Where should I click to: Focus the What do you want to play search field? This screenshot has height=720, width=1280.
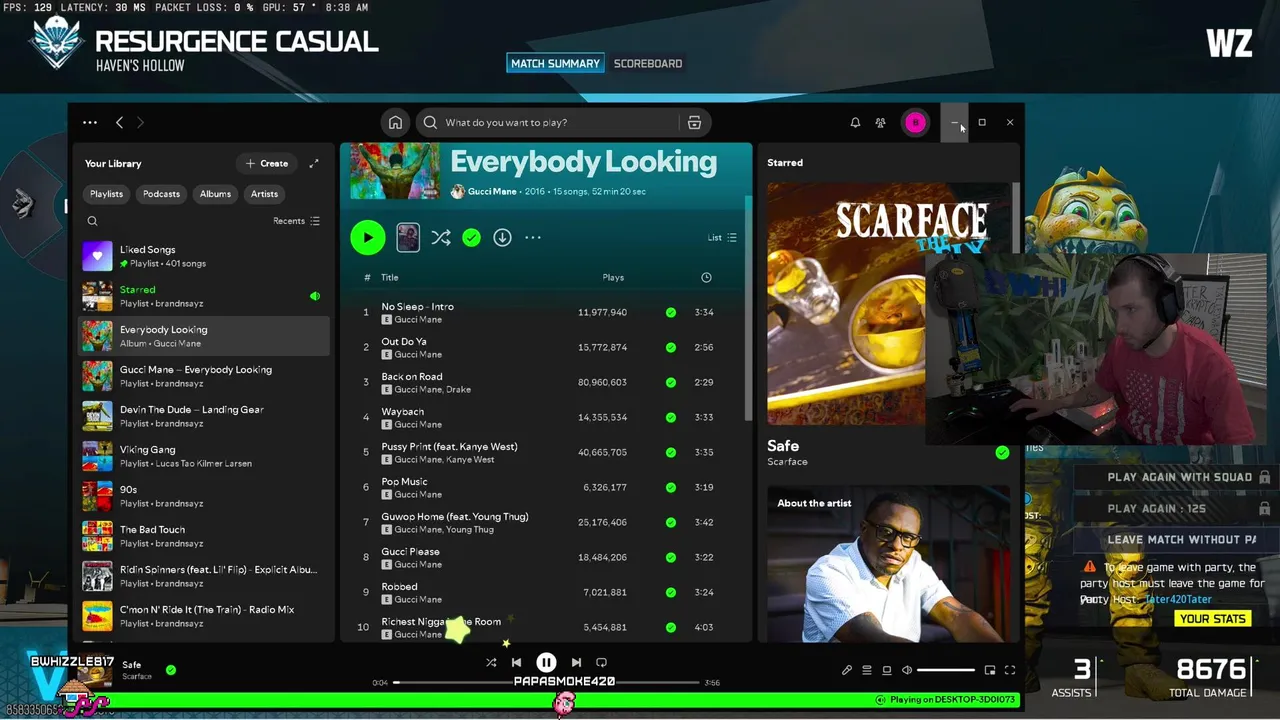(548, 122)
